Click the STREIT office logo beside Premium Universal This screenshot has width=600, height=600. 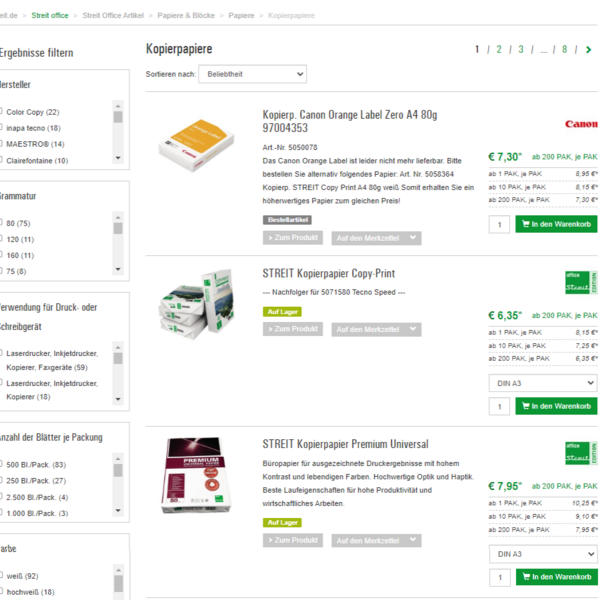(x=580, y=453)
